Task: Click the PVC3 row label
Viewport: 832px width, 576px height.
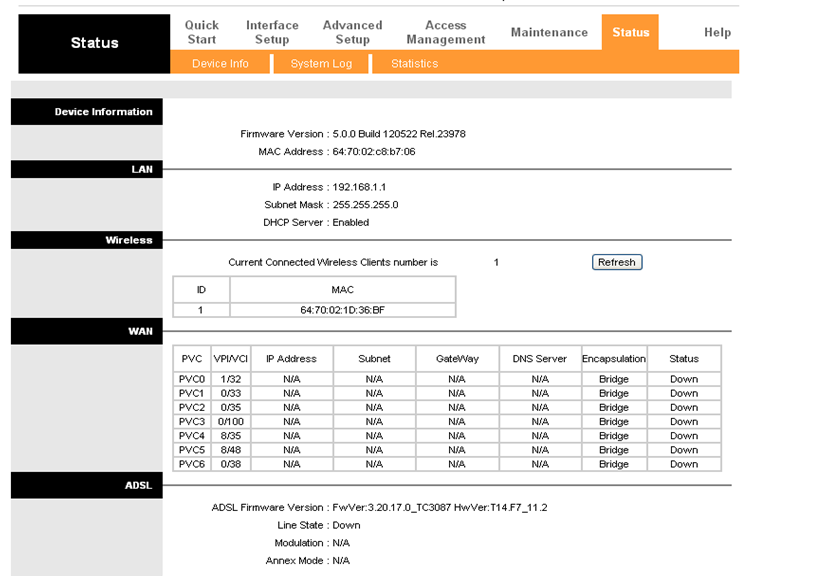Action: [x=192, y=422]
